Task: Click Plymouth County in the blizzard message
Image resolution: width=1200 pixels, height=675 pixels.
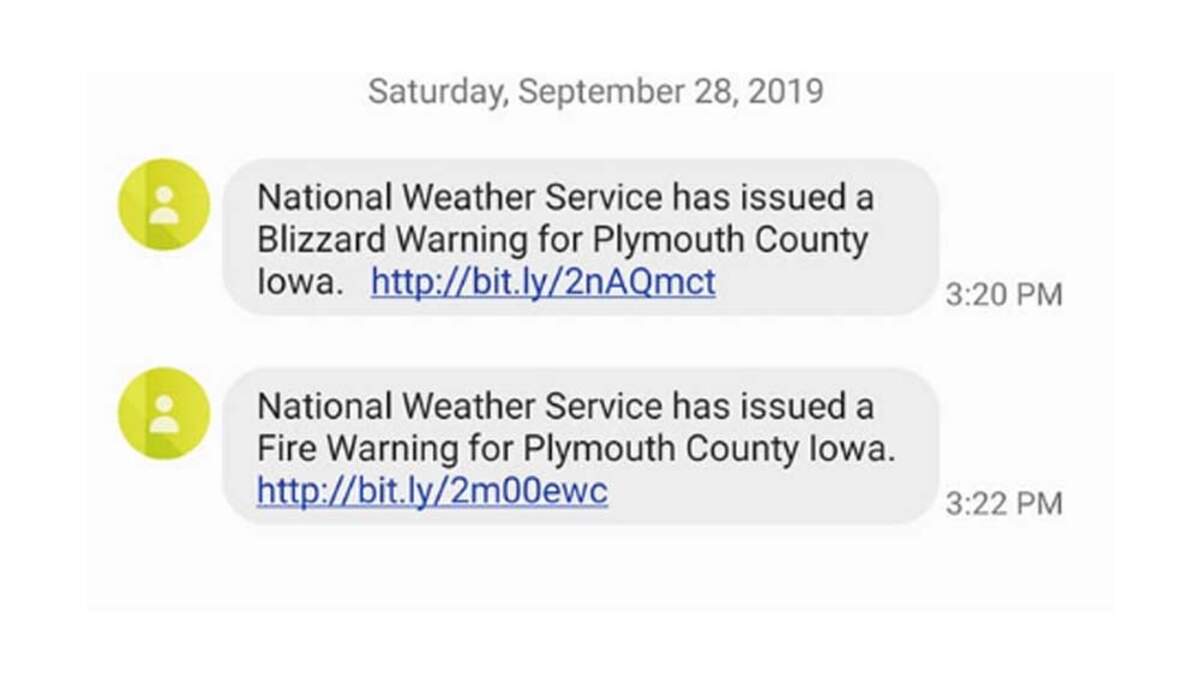Action: tap(730, 241)
